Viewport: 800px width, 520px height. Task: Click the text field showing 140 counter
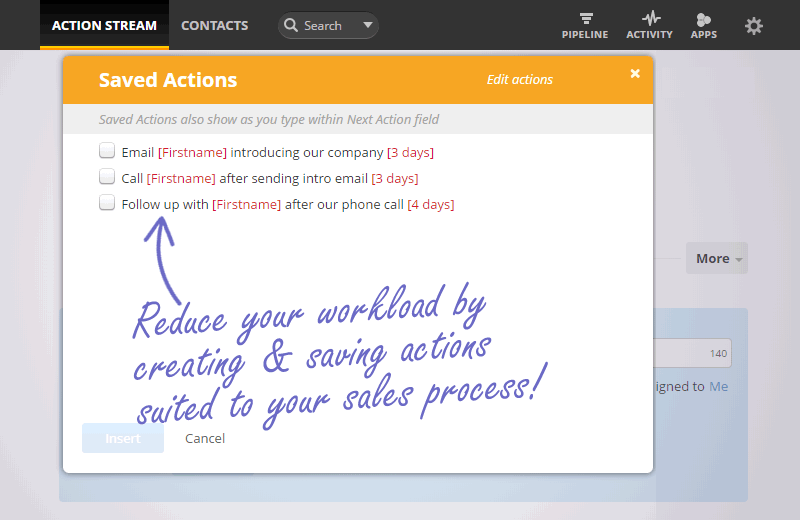(692, 353)
